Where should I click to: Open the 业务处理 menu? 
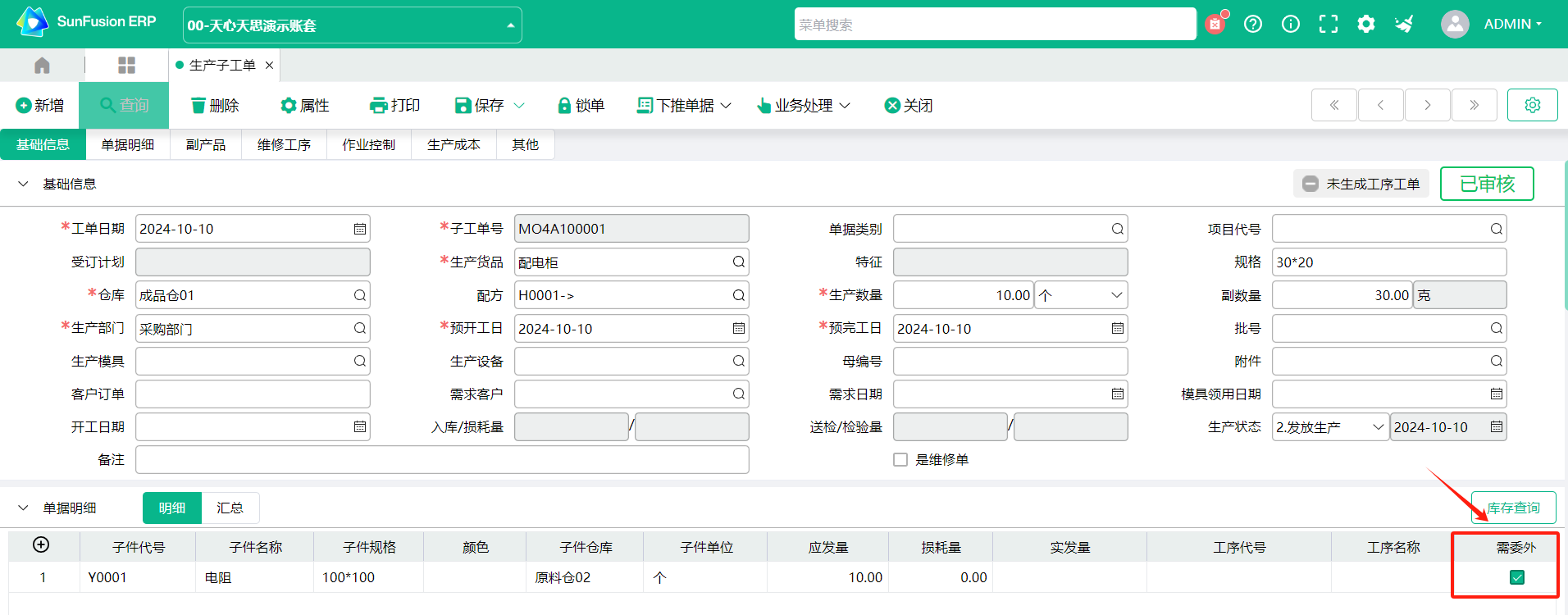point(803,106)
